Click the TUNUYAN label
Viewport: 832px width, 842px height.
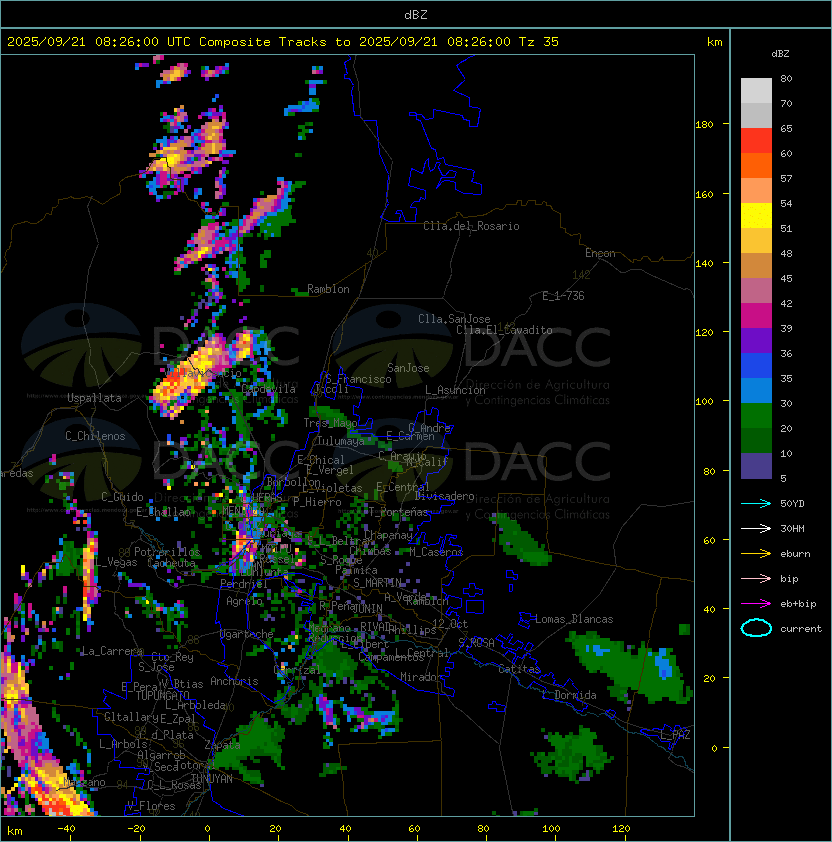click(212, 779)
